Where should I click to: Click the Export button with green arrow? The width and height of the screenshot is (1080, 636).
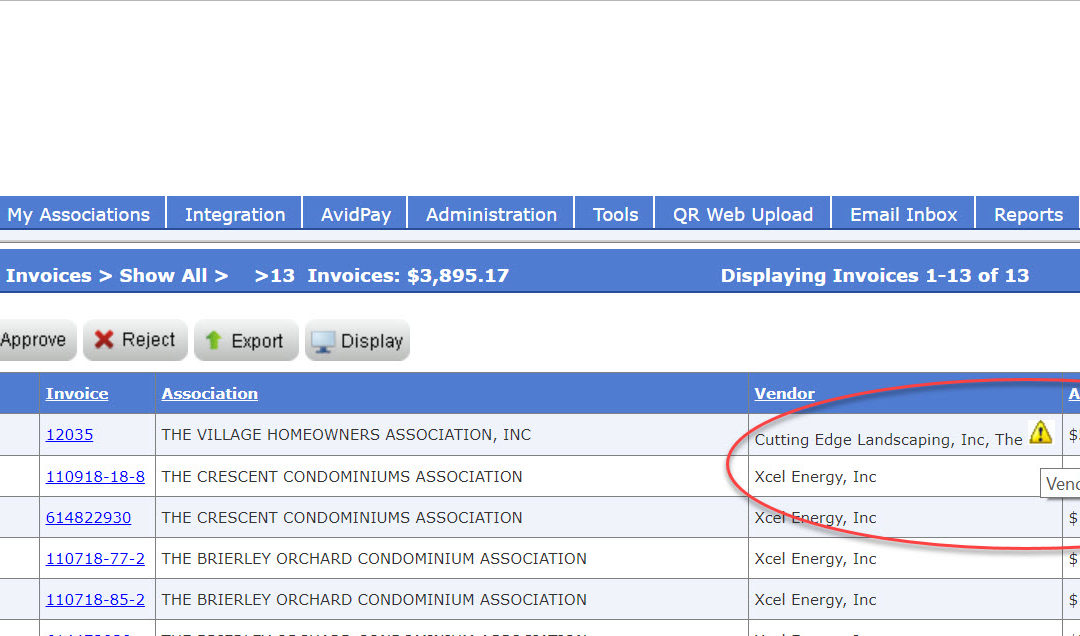[x=245, y=341]
